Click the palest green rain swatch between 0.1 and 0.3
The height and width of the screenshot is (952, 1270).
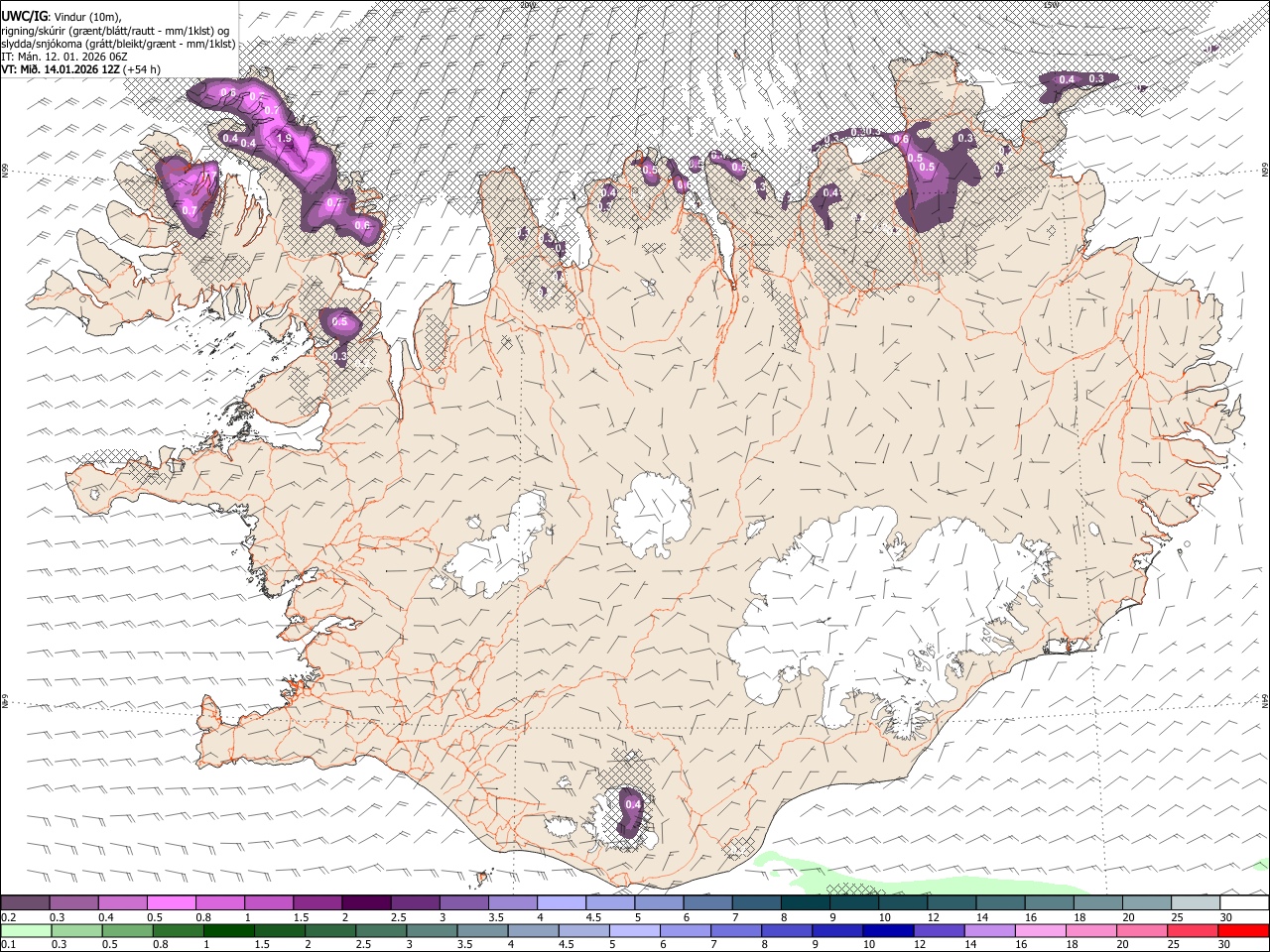click(x=25, y=930)
